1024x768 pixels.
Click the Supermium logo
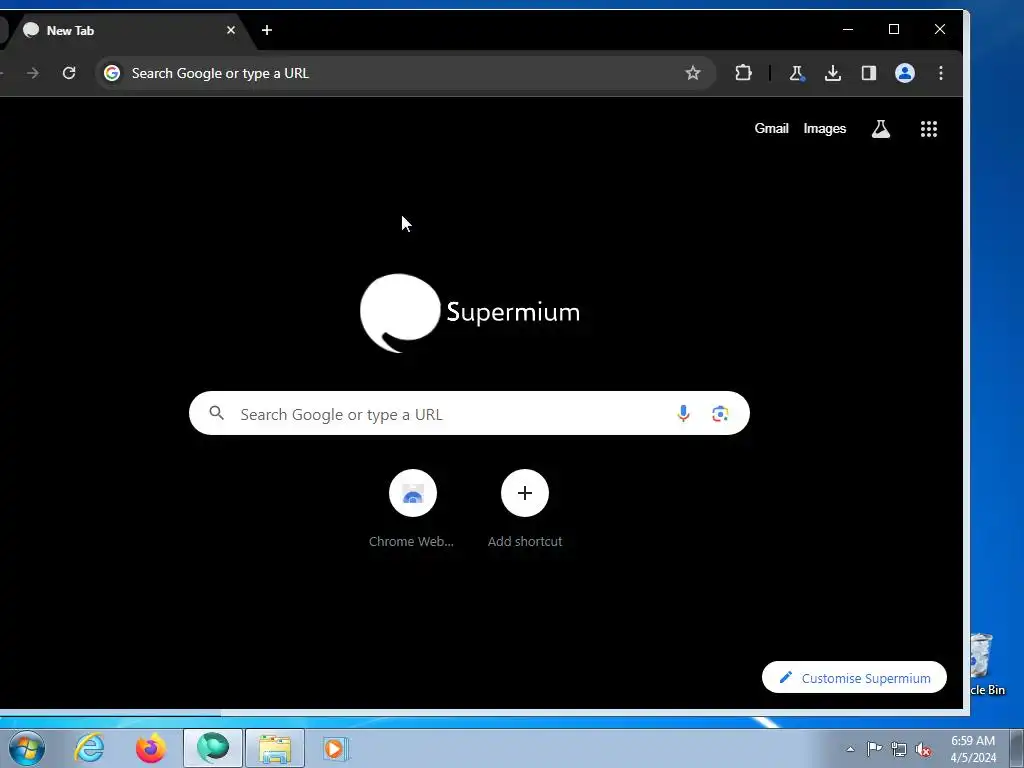(x=470, y=313)
